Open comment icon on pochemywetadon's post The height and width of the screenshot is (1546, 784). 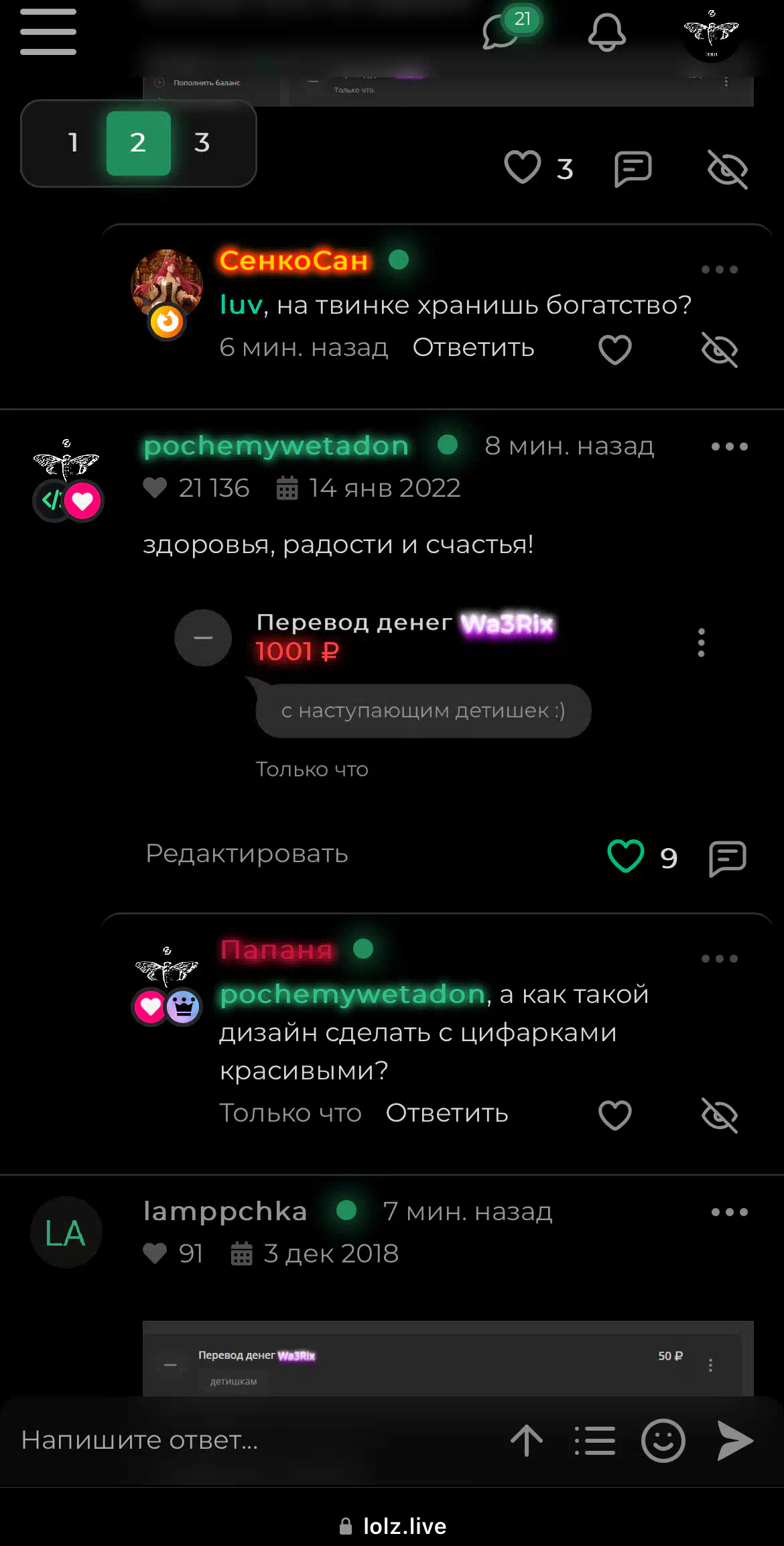pos(728,858)
